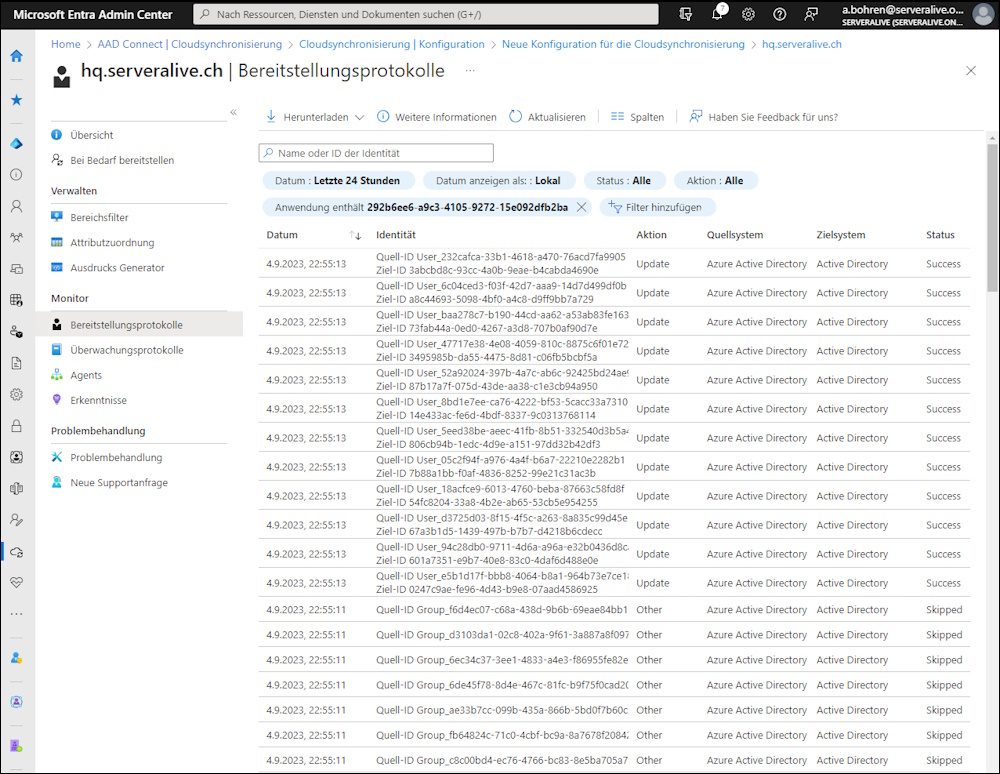Open the Datum: Letzte 24 Stunden filter
Image resolution: width=1000 pixels, height=774 pixels.
(338, 180)
